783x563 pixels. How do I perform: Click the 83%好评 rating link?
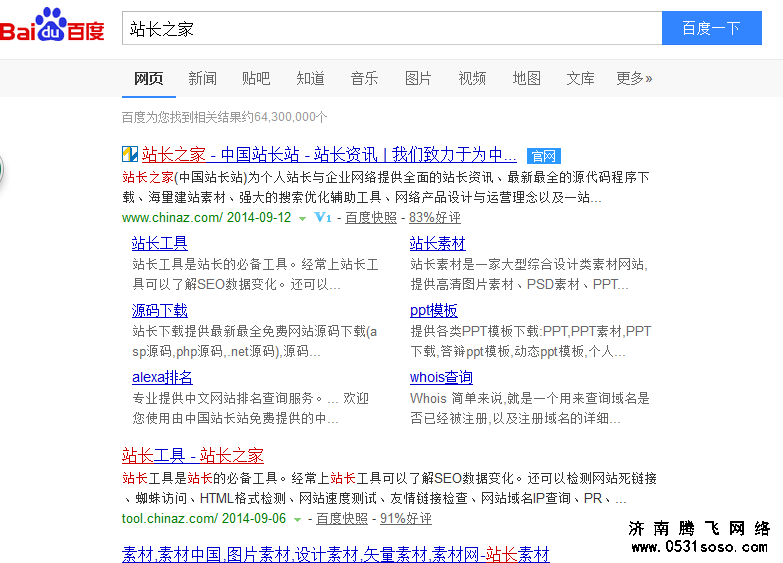click(434, 218)
